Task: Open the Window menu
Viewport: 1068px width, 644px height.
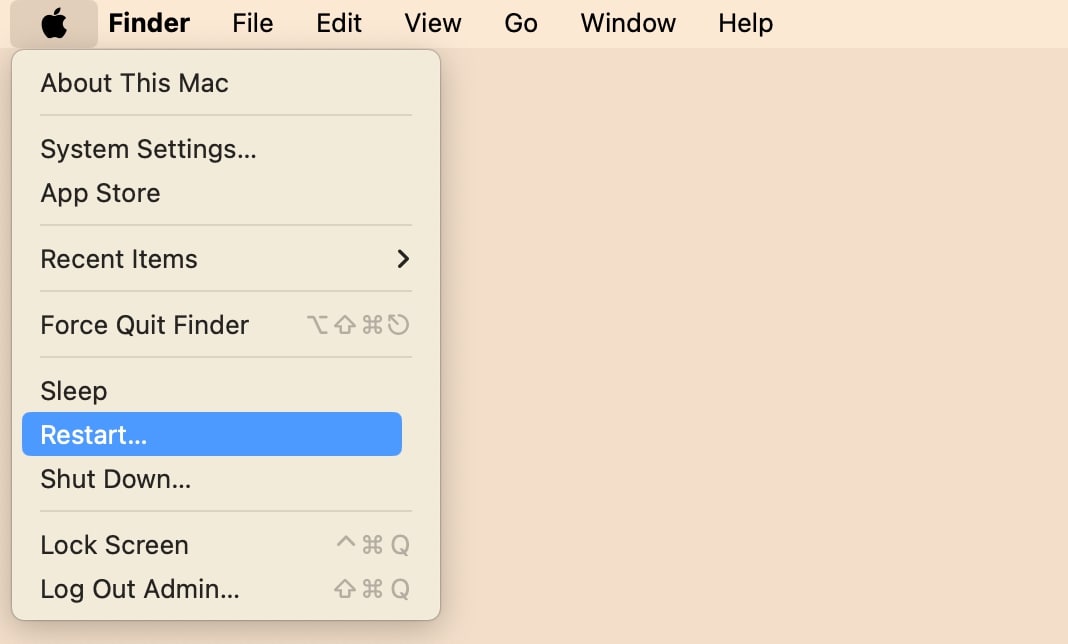Action: tap(627, 23)
